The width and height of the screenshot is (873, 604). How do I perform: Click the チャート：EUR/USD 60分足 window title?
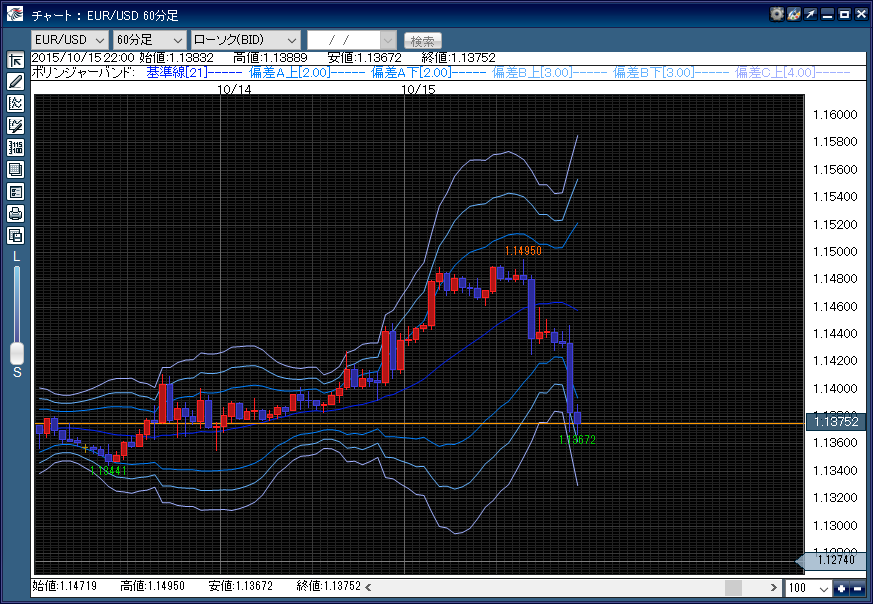pos(105,16)
